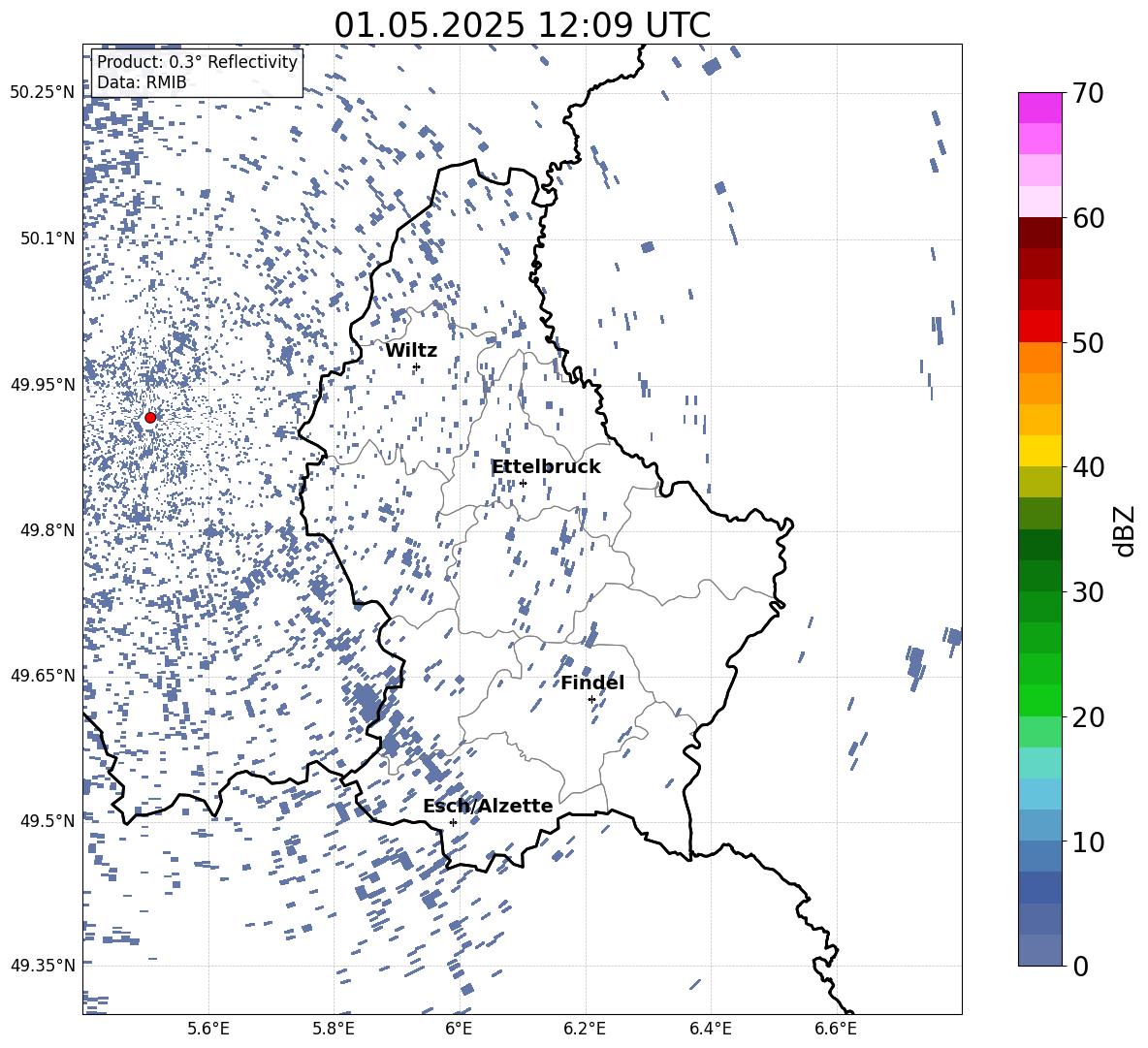Image resolution: width=1148 pixels, height=1048 pixels.
Task: Click the 6.4°E longitude label
Action: 710,1029
